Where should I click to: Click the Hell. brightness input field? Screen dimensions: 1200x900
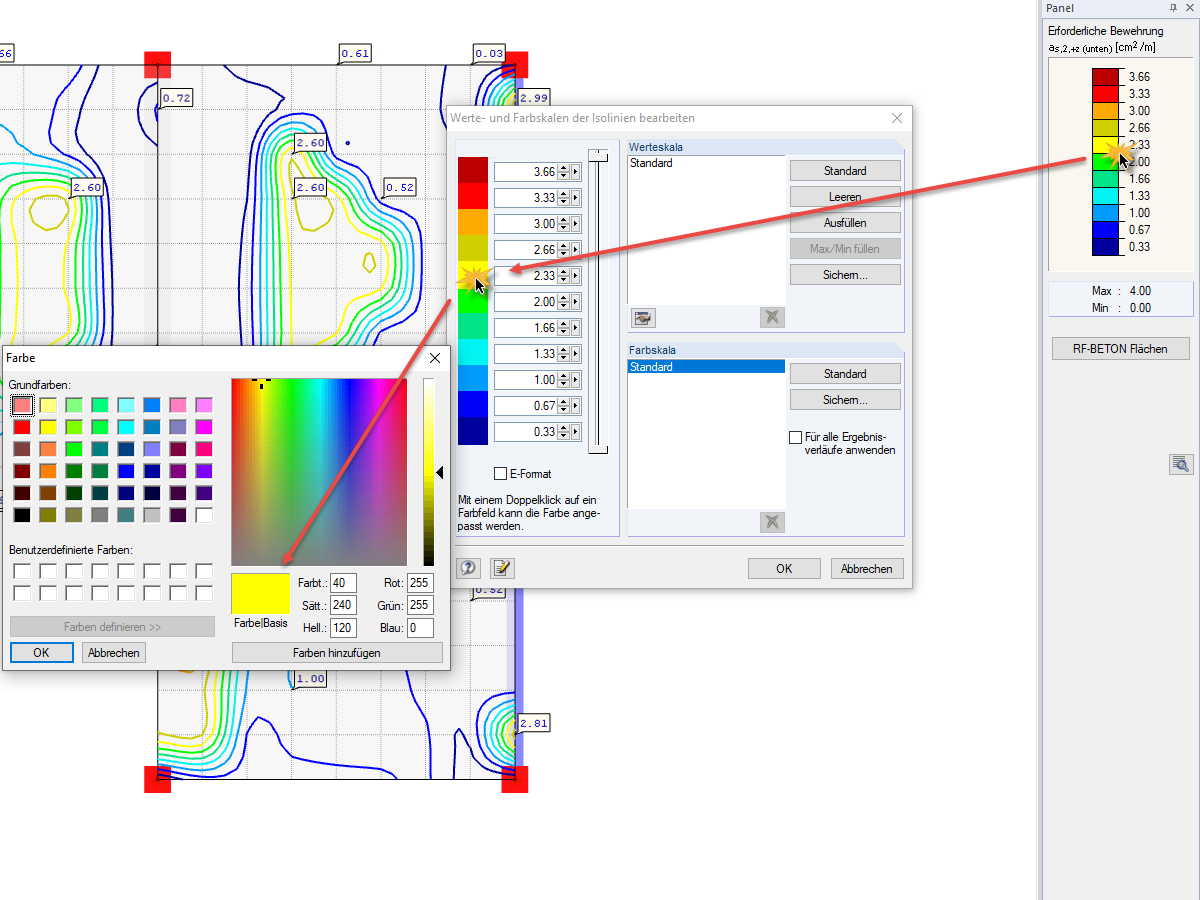point(344,628)
